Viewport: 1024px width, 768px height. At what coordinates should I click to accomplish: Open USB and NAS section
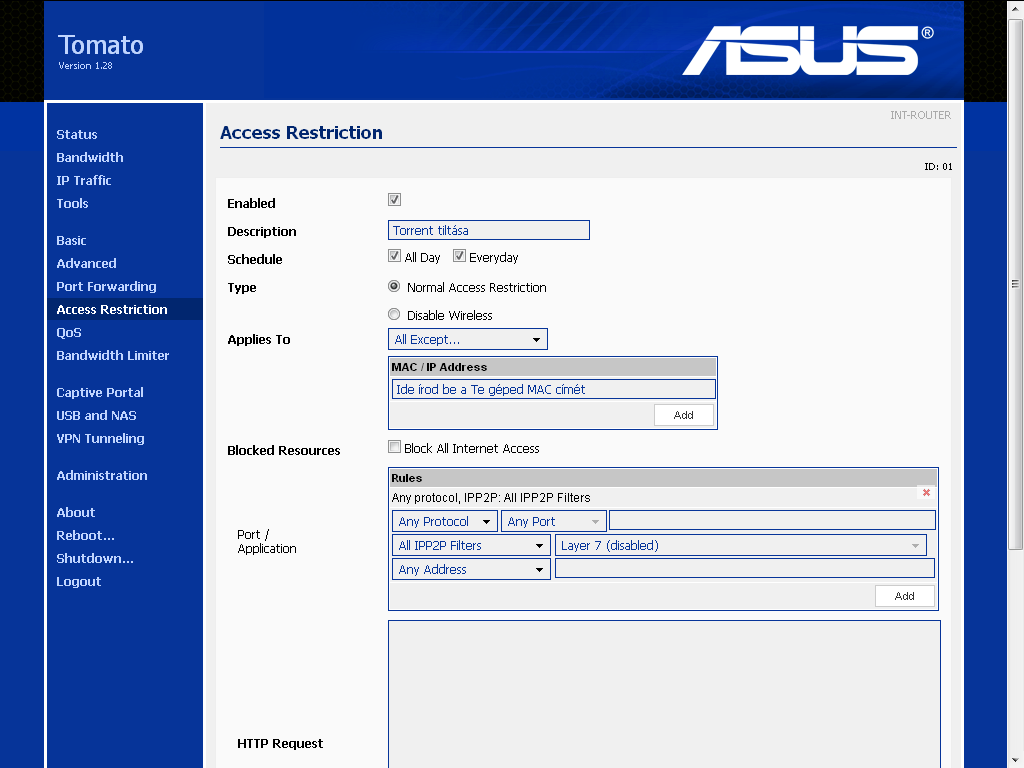pyautogui.click(x=96, y=415)
